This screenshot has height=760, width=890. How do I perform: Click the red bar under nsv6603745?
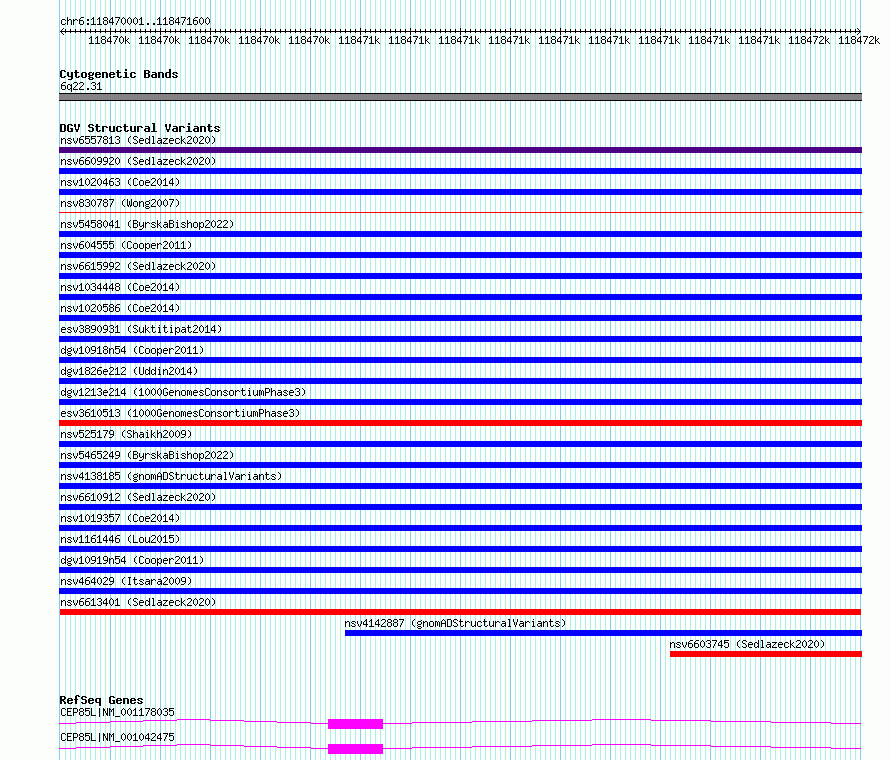(766, 654)
